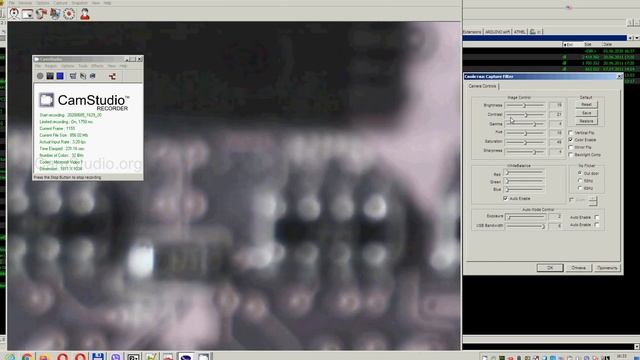Click the Gamma slider

tap(524, 124)
